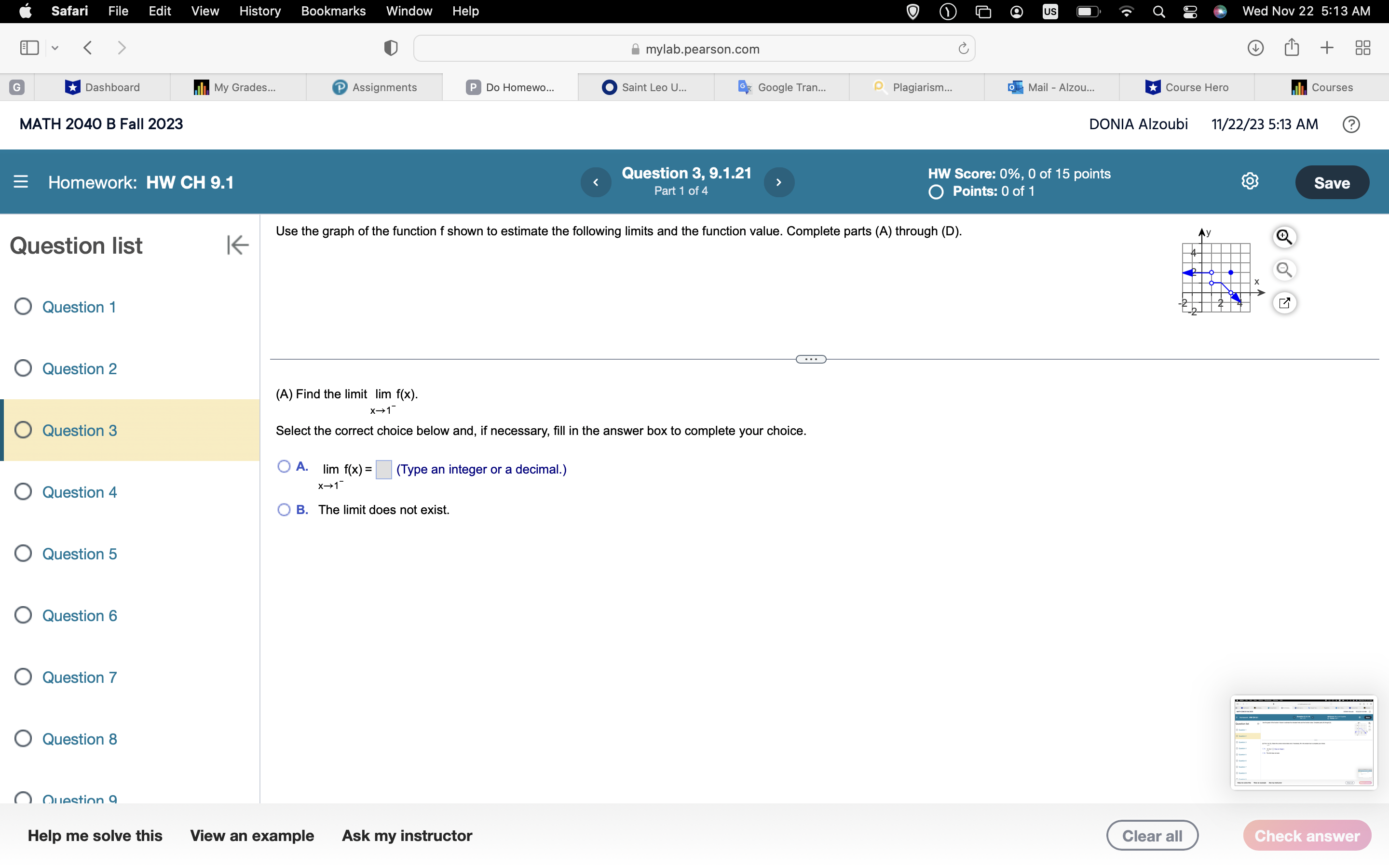Select choice B, the limit does not exist

[x=284, y=510]
